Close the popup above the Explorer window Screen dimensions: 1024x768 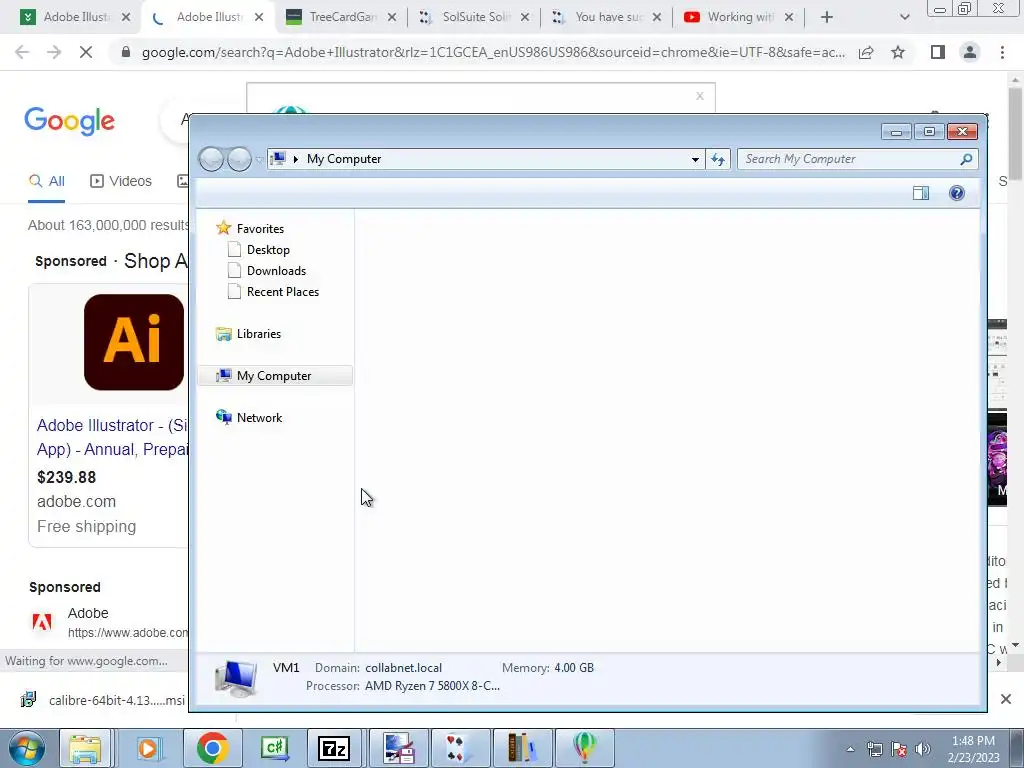pyautogui.click(x=699, y=96)
